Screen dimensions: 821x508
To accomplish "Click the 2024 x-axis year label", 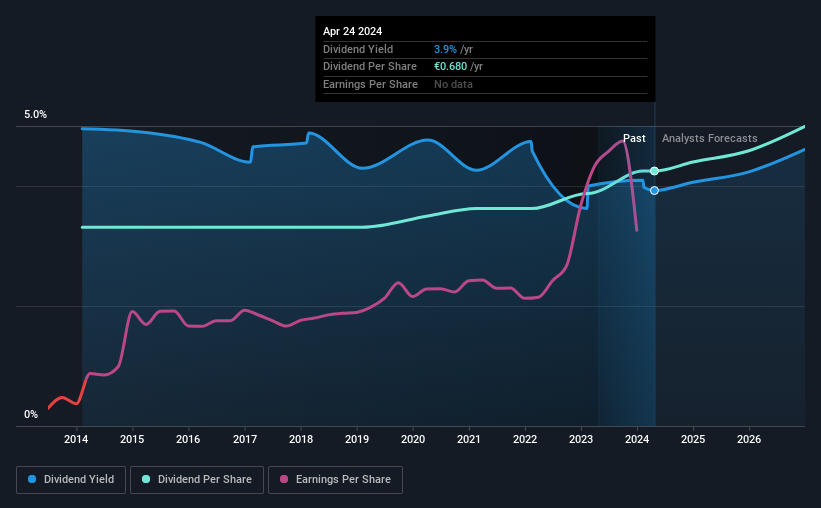I will 637,439.
